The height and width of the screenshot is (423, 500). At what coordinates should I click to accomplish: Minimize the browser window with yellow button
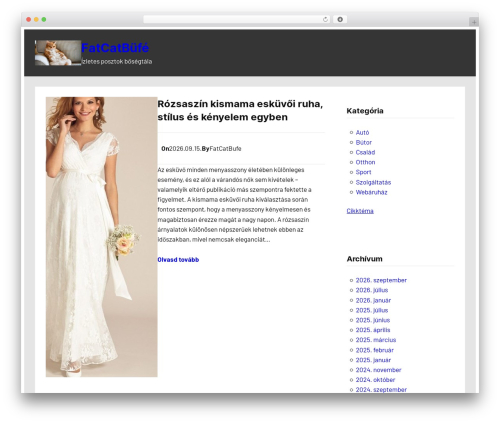(36, 20)
